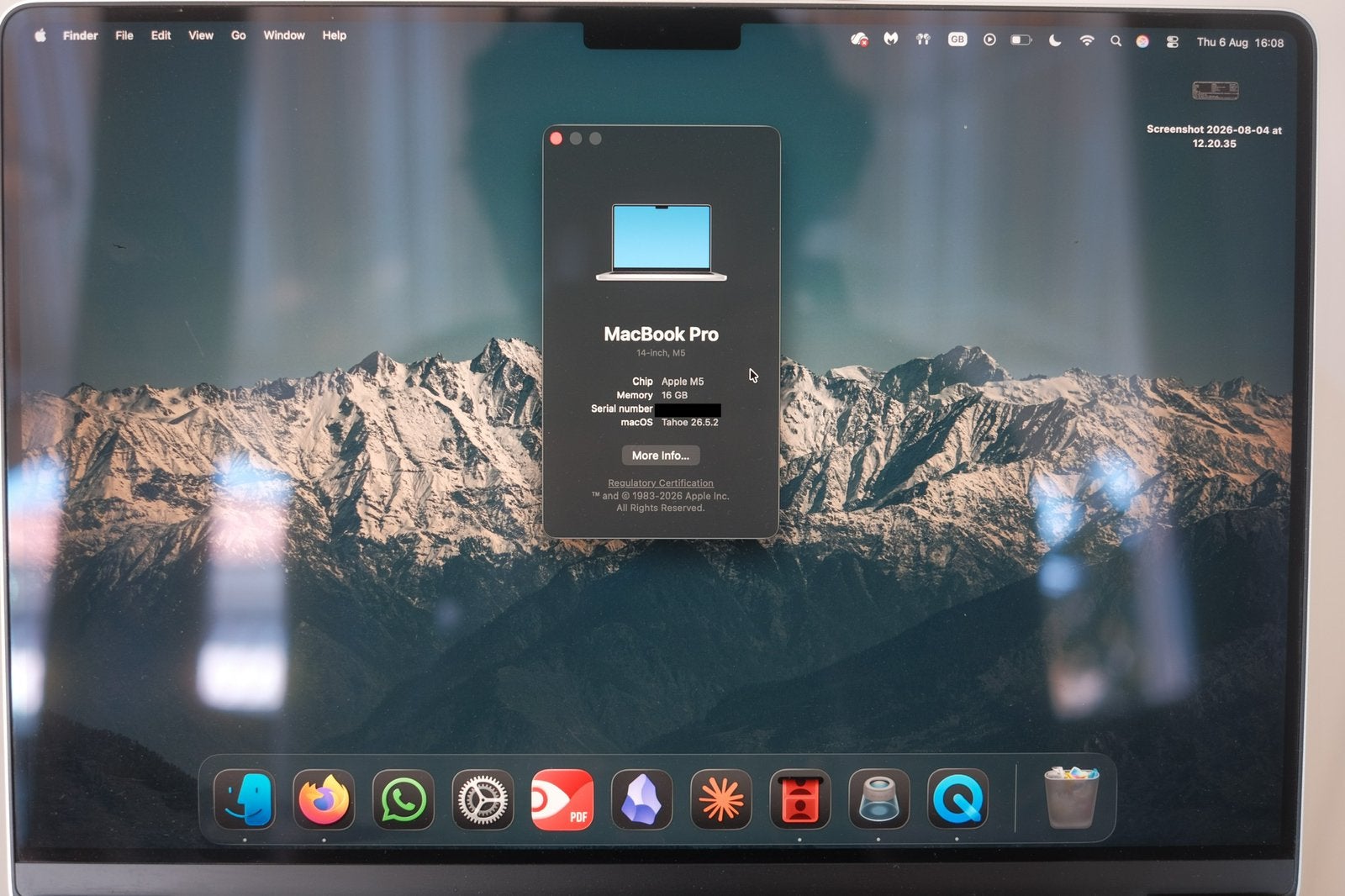This screenshot has height=896, width=1345.
Task: Launch the orange starburst Claude app
Action: (x=720, y=799)
